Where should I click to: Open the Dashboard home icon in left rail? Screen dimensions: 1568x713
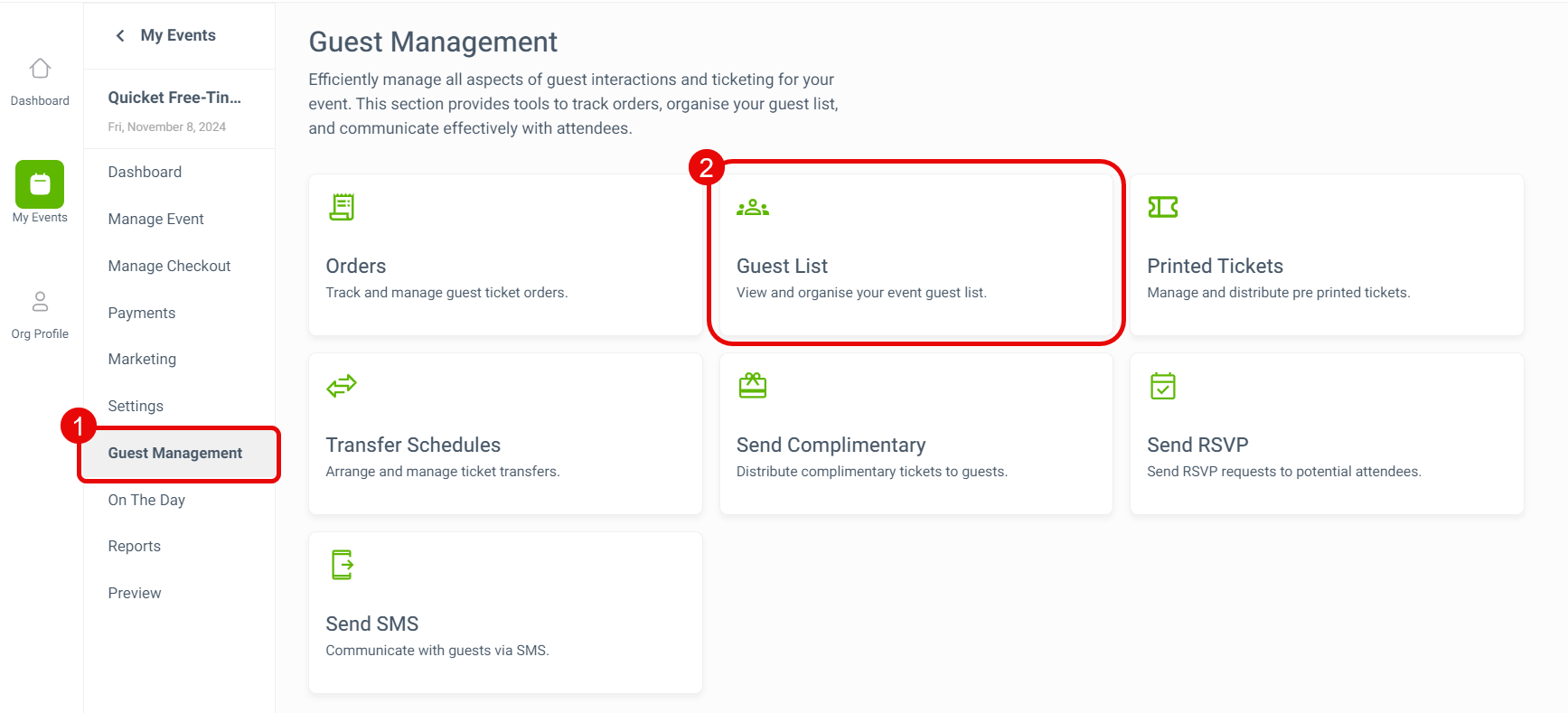click(x=40, y=69)
